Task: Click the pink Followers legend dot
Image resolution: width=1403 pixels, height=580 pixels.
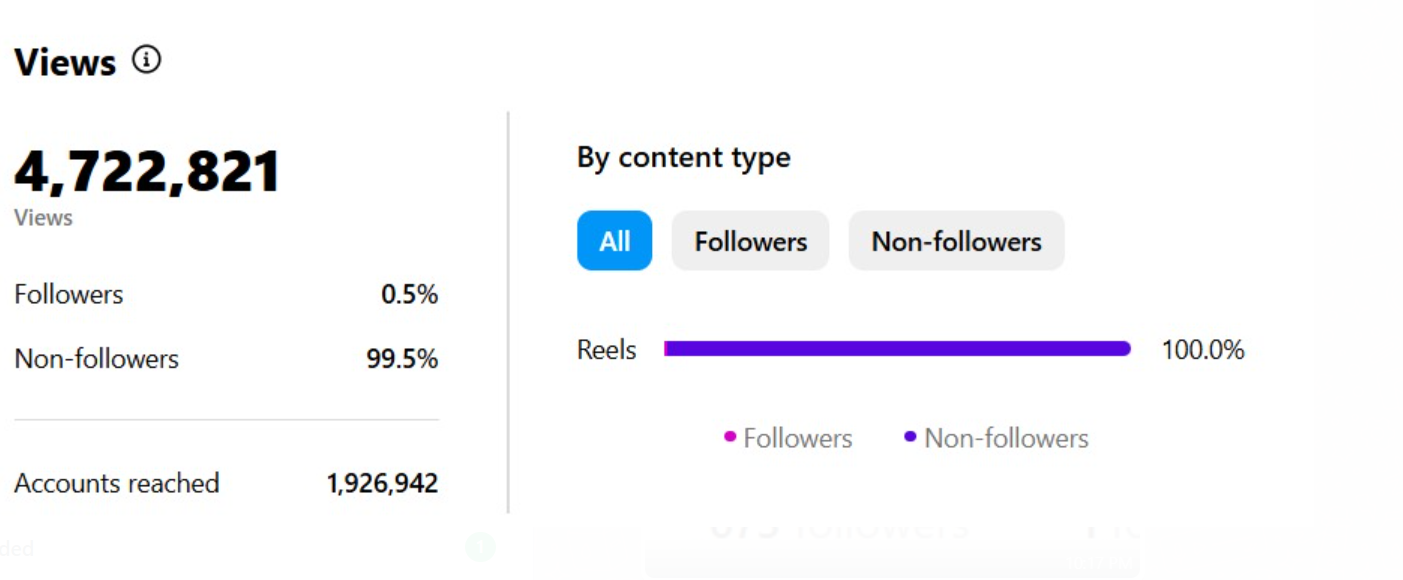Action: 730,437
